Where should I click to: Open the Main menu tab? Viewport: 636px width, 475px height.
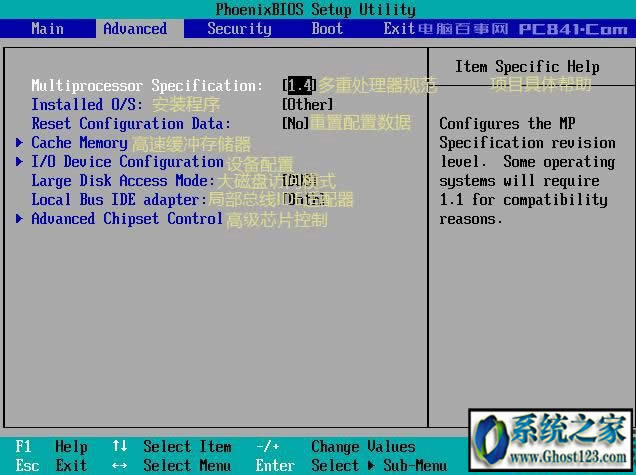(47, 28)
